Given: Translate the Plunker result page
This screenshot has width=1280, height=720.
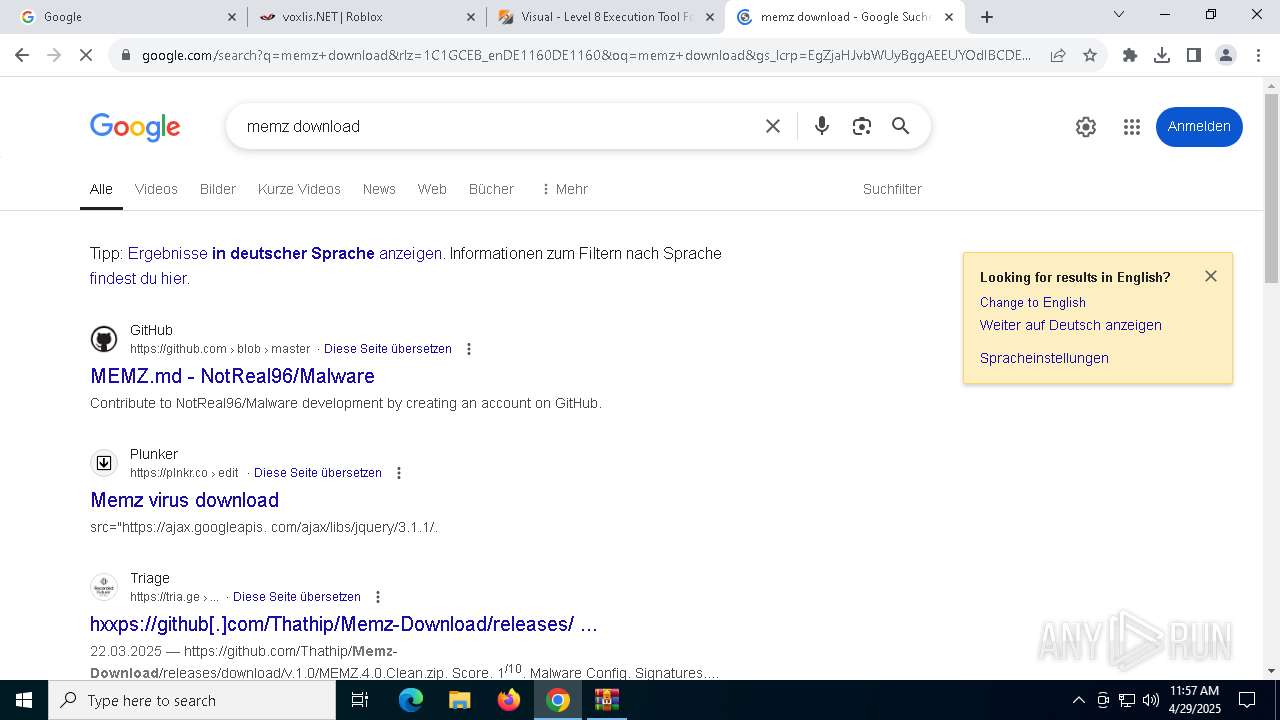Looking at the screenshot, I should 318,473.
